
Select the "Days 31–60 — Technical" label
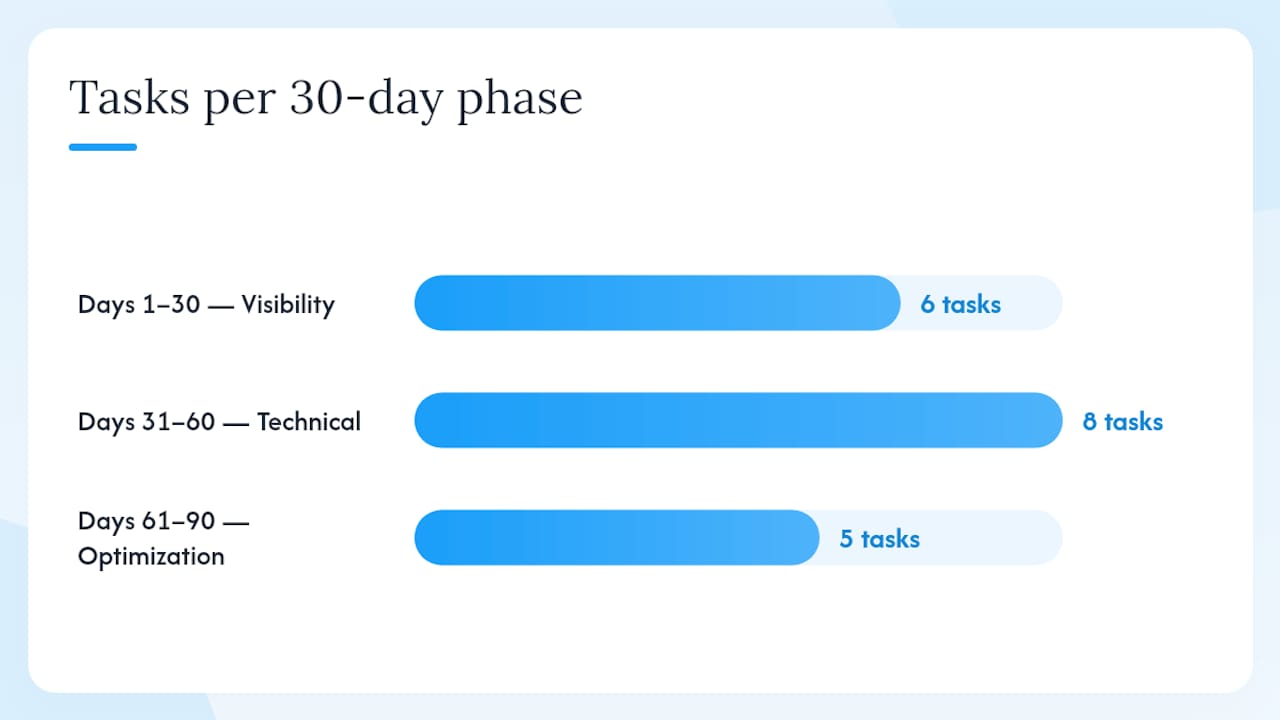tap(219, 422)
